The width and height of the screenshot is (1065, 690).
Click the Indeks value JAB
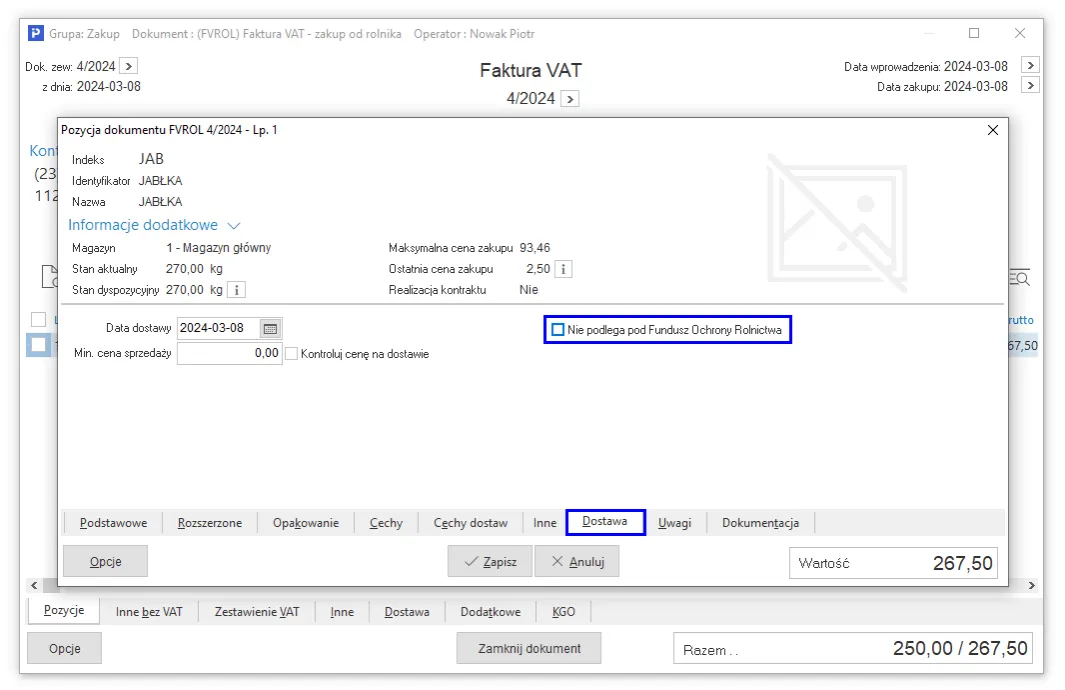151,159
